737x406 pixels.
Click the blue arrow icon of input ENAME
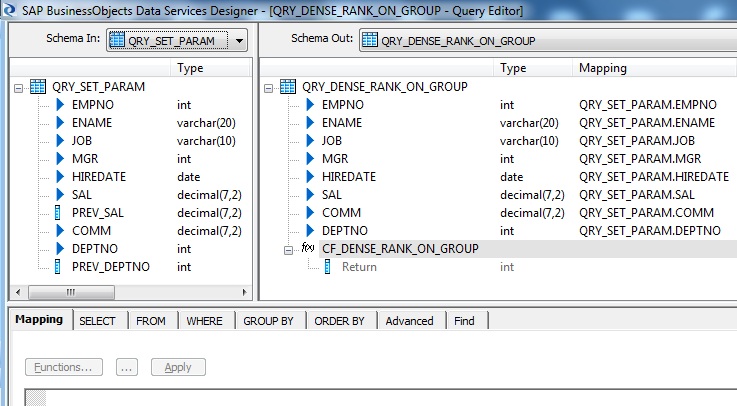[x=60, y=123]
